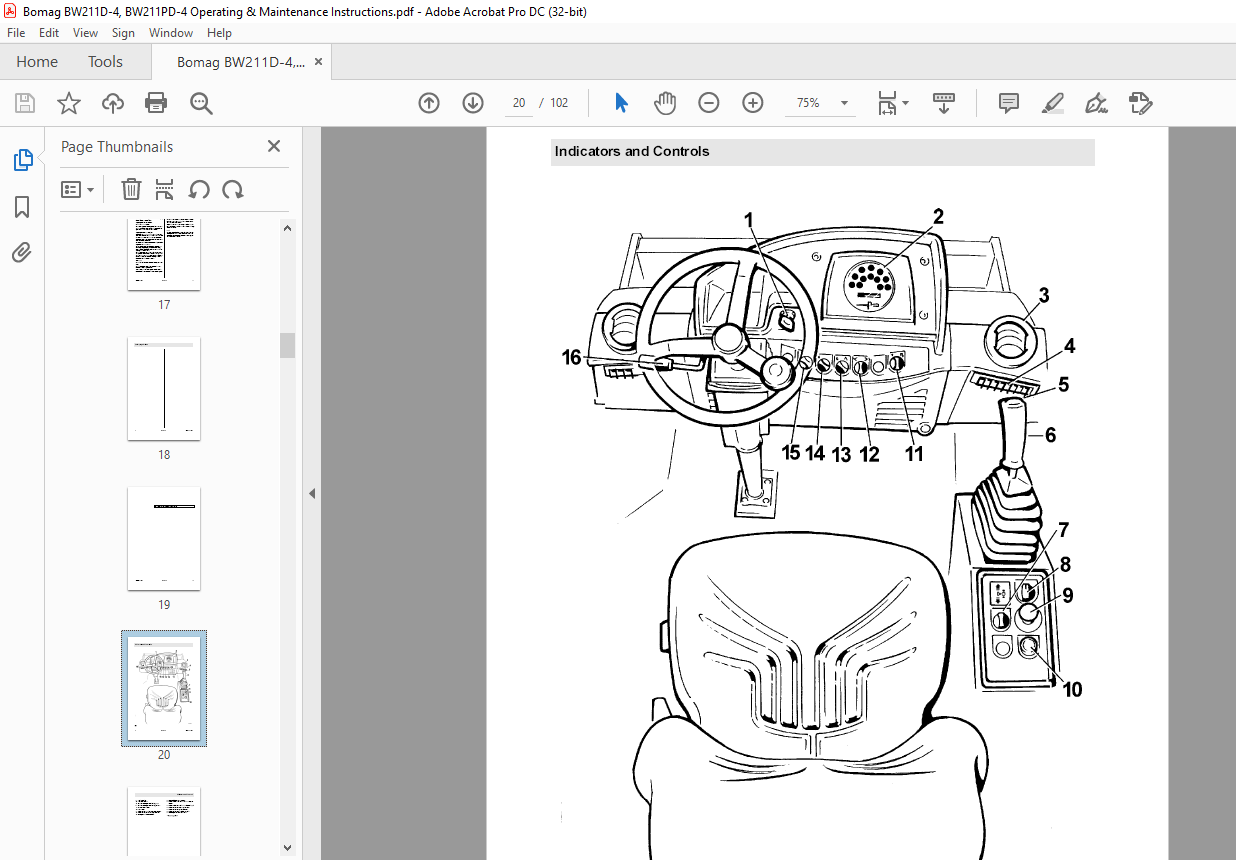Select the page 20 thumbnail

tap(164, 688)
